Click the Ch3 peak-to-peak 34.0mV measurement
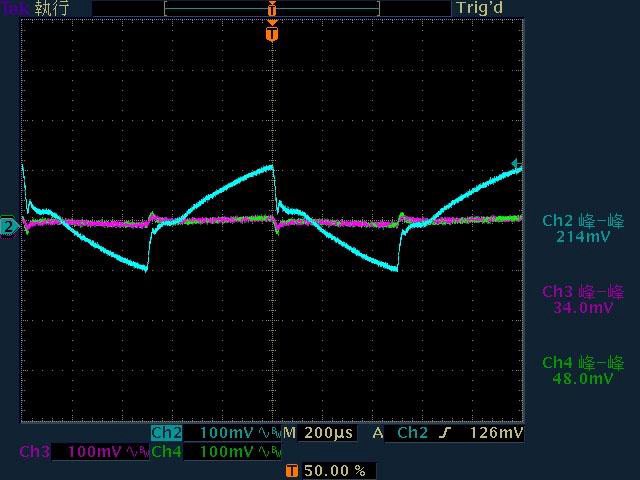 (x=583, y=300)
